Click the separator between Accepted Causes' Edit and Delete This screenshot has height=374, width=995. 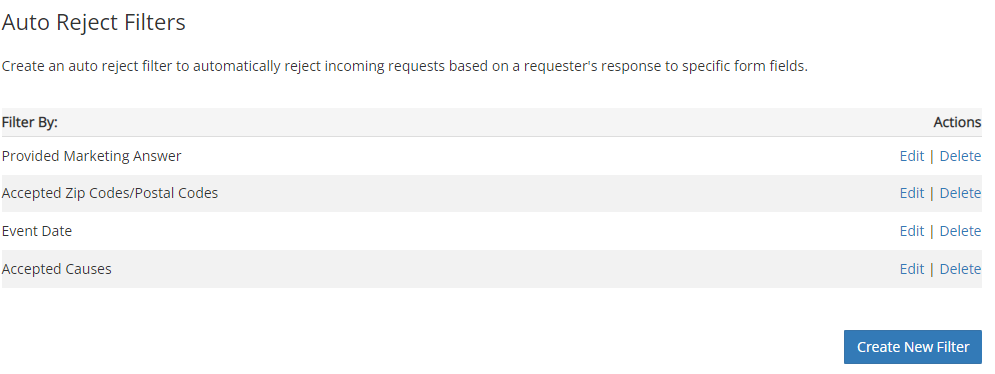932,269
